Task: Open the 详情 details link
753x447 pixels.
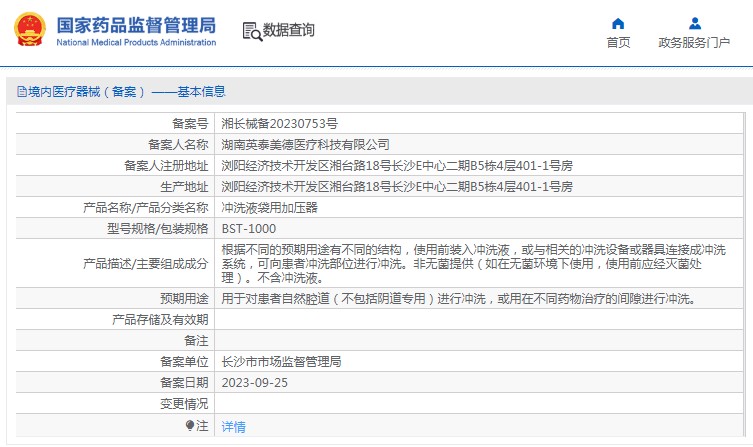Action: 233,426
